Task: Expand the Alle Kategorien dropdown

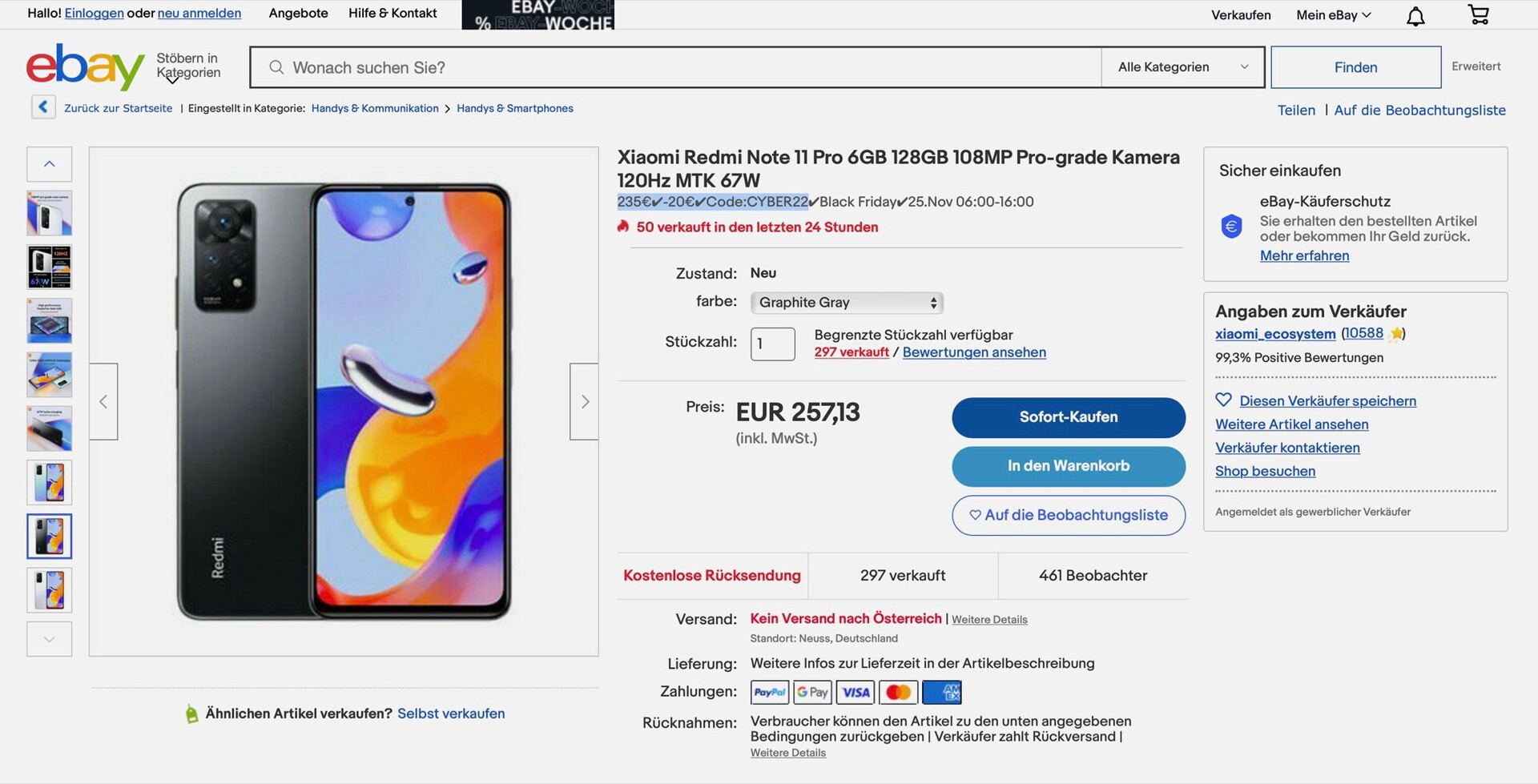Action: tap(1182, 67)
